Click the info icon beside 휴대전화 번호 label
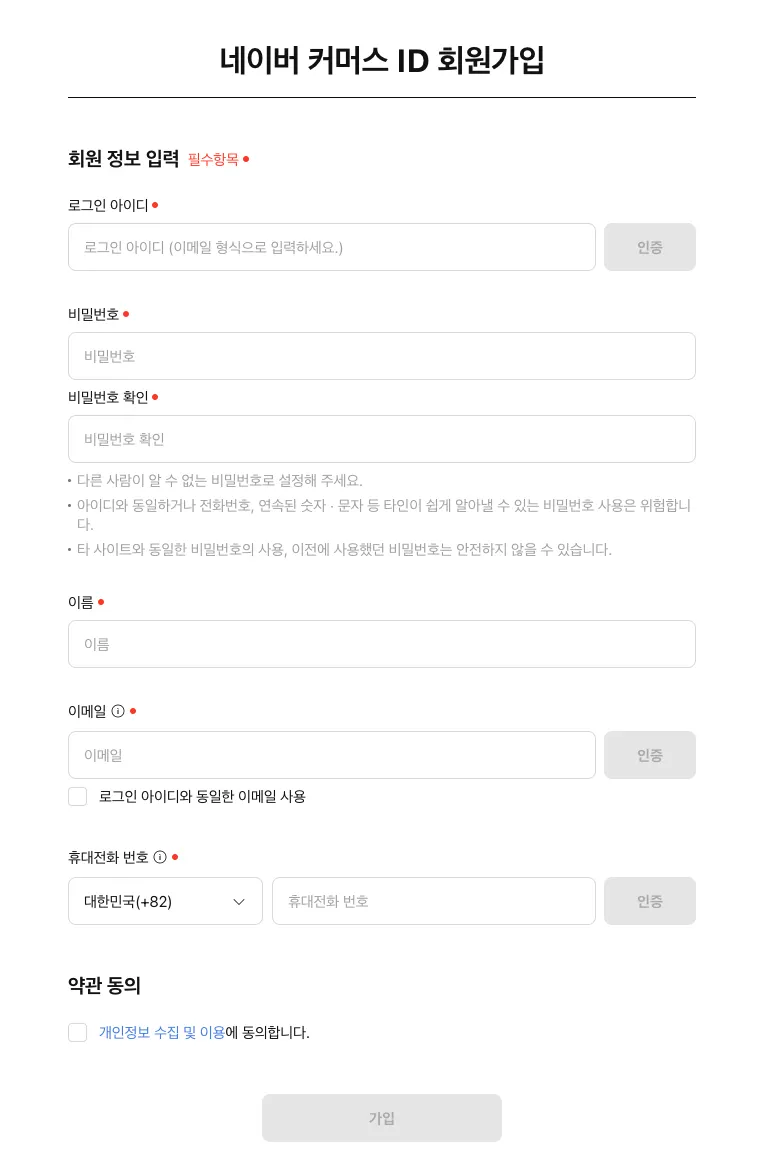 coord(160,857)
